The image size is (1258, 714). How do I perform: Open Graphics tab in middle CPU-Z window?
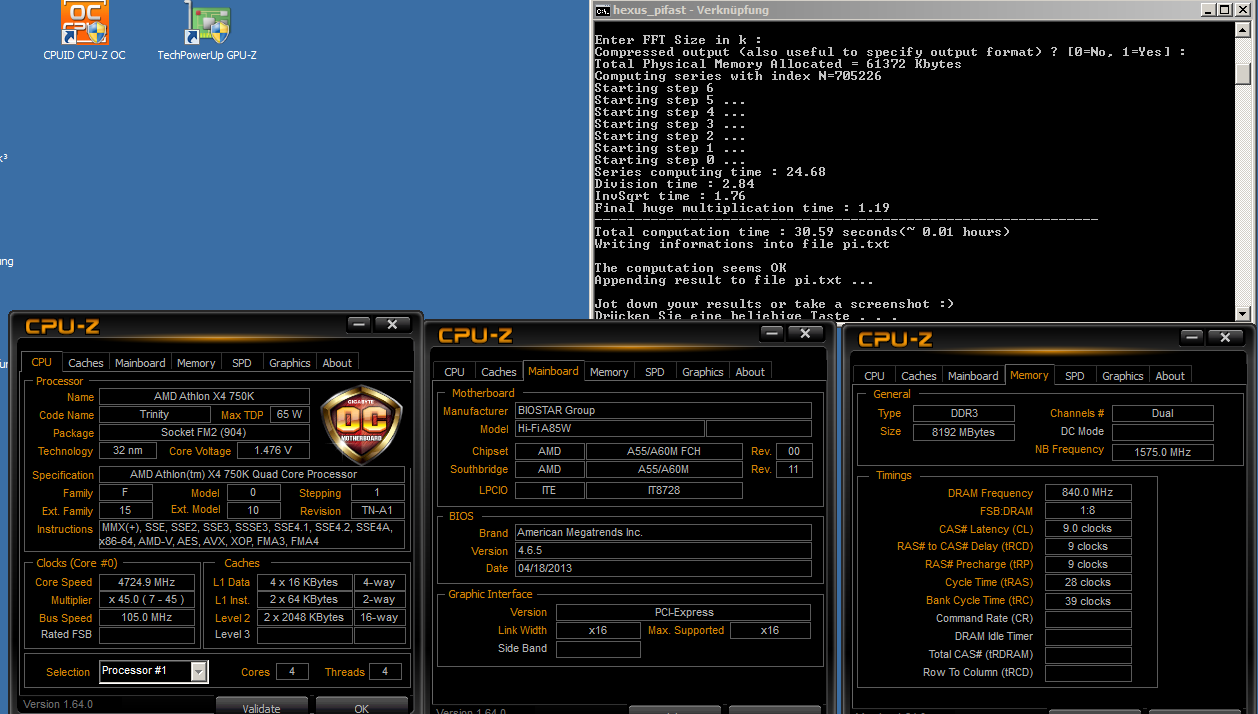tap(703, 372)
